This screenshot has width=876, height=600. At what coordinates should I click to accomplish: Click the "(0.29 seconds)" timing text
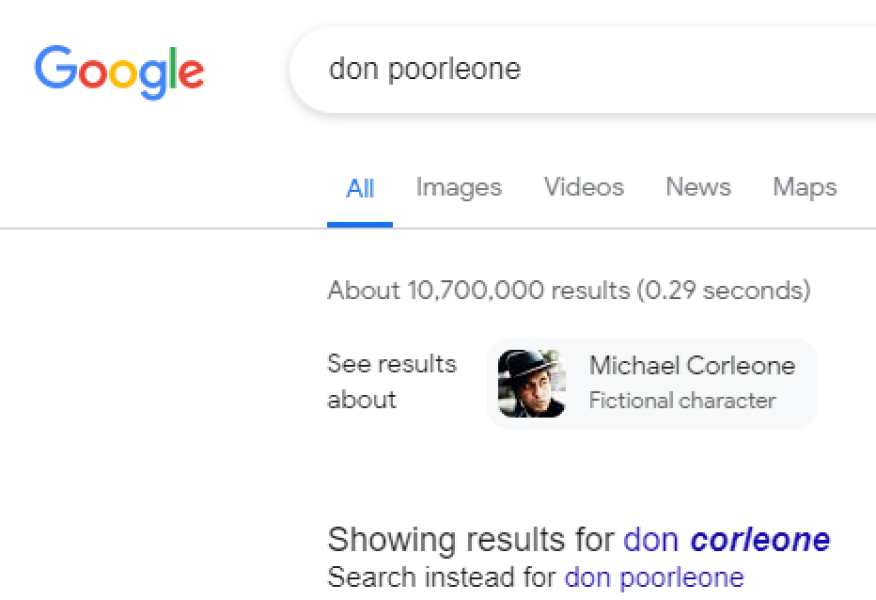[722, 291]
